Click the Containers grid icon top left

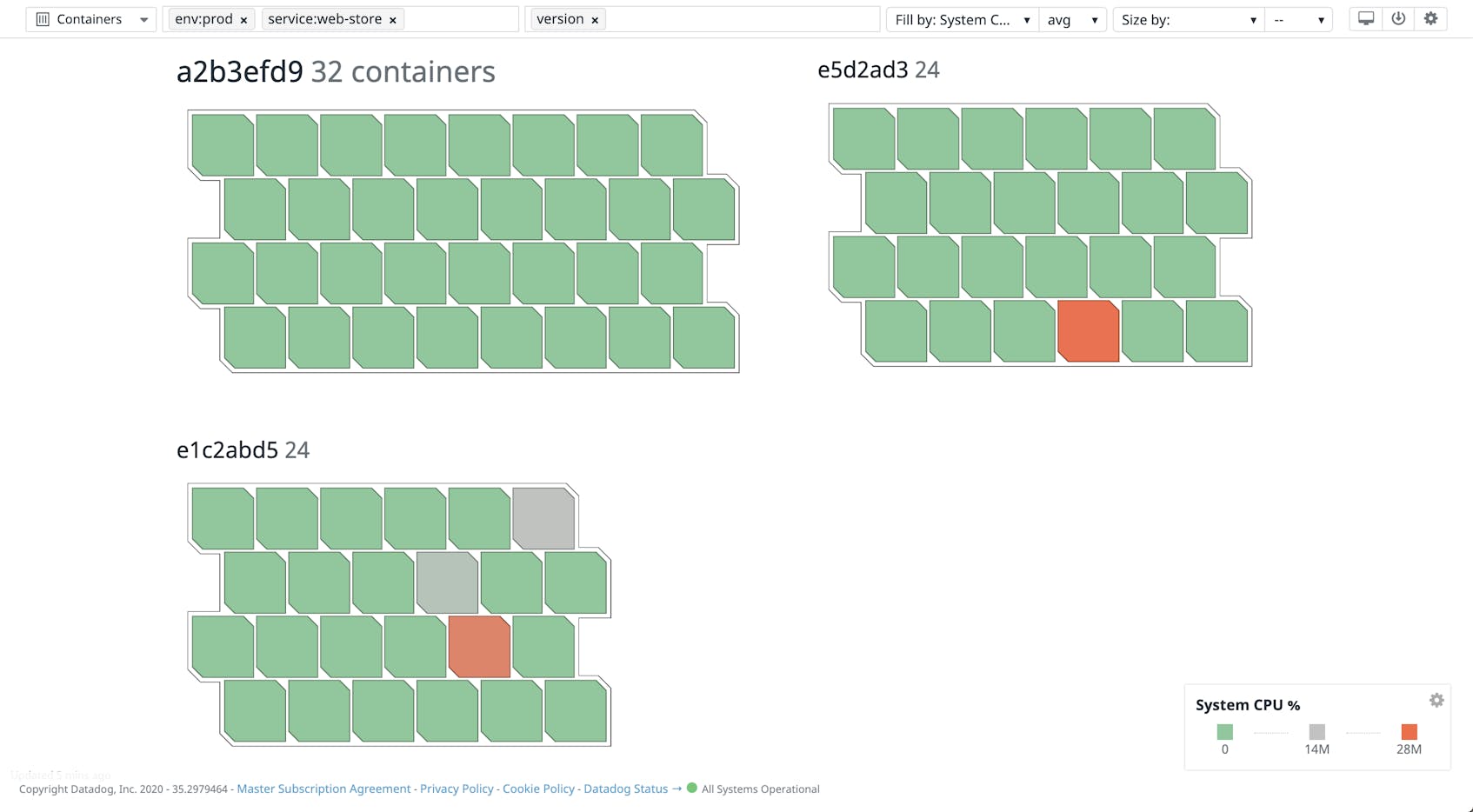tap(43, 18)
